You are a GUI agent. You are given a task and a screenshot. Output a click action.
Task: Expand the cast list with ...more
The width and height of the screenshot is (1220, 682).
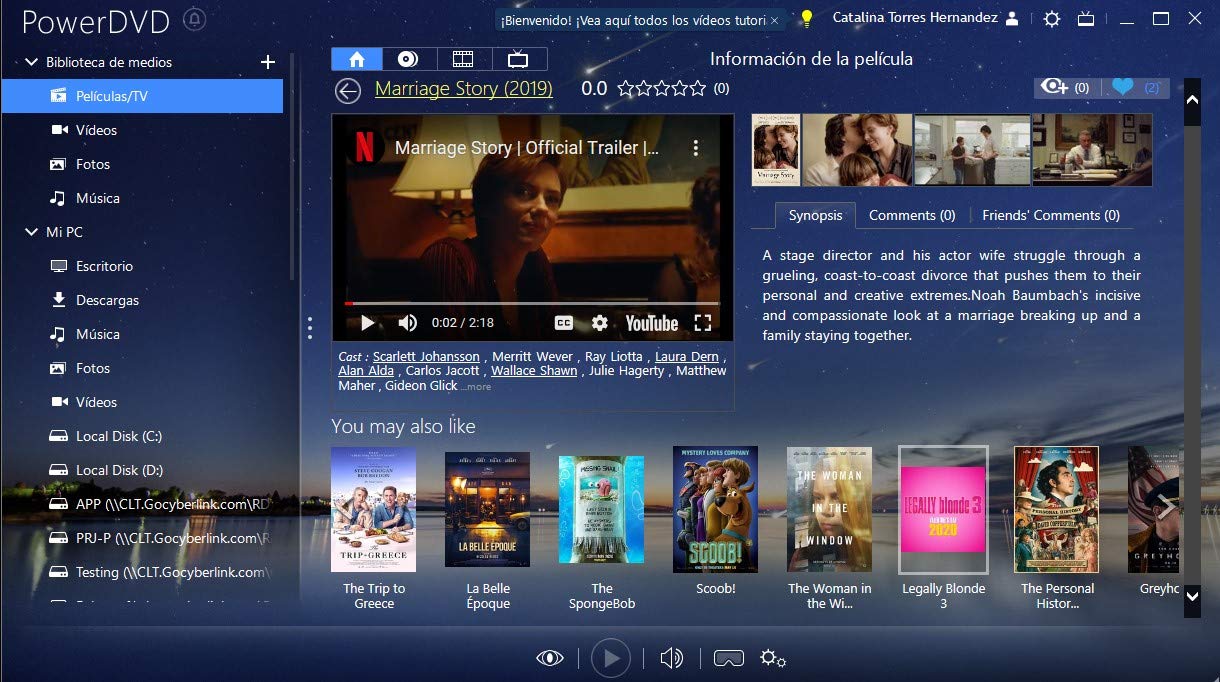tap(477, 387)
